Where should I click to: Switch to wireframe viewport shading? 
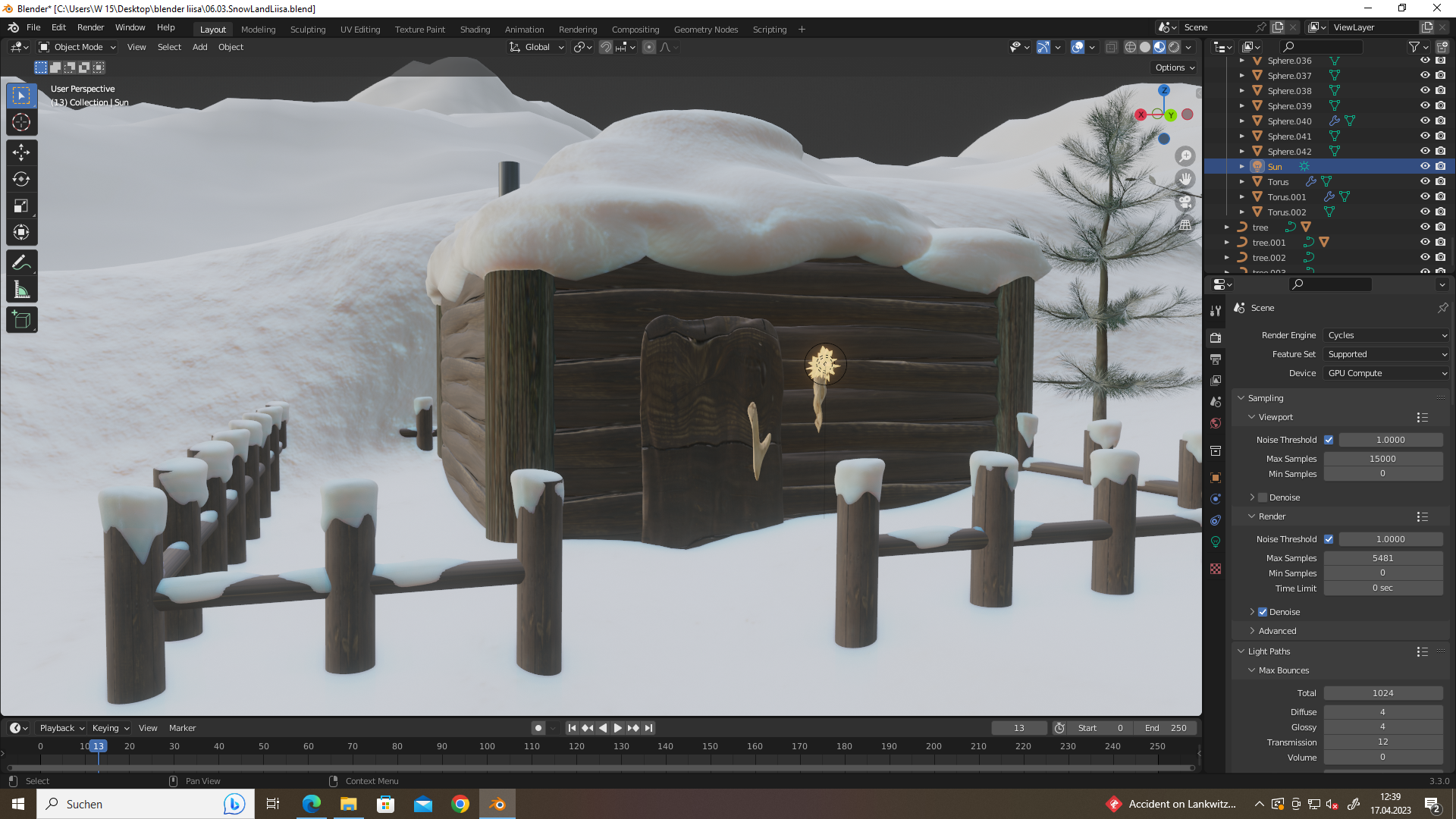coord(1130,47)
